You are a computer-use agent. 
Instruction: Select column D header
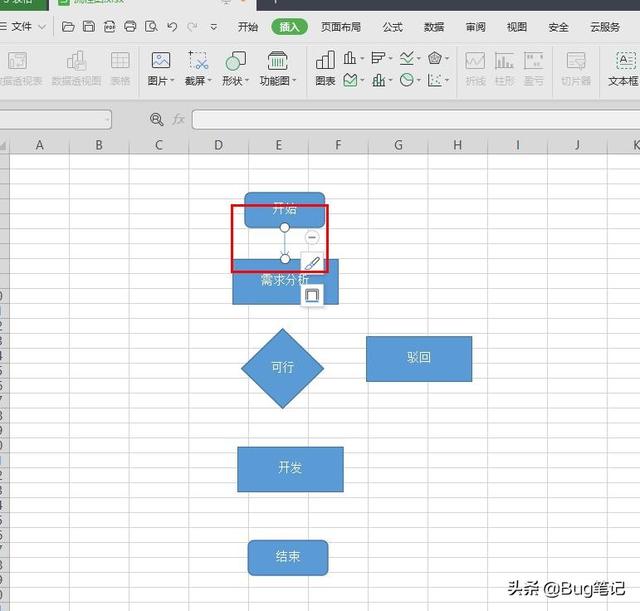point(219,145)
